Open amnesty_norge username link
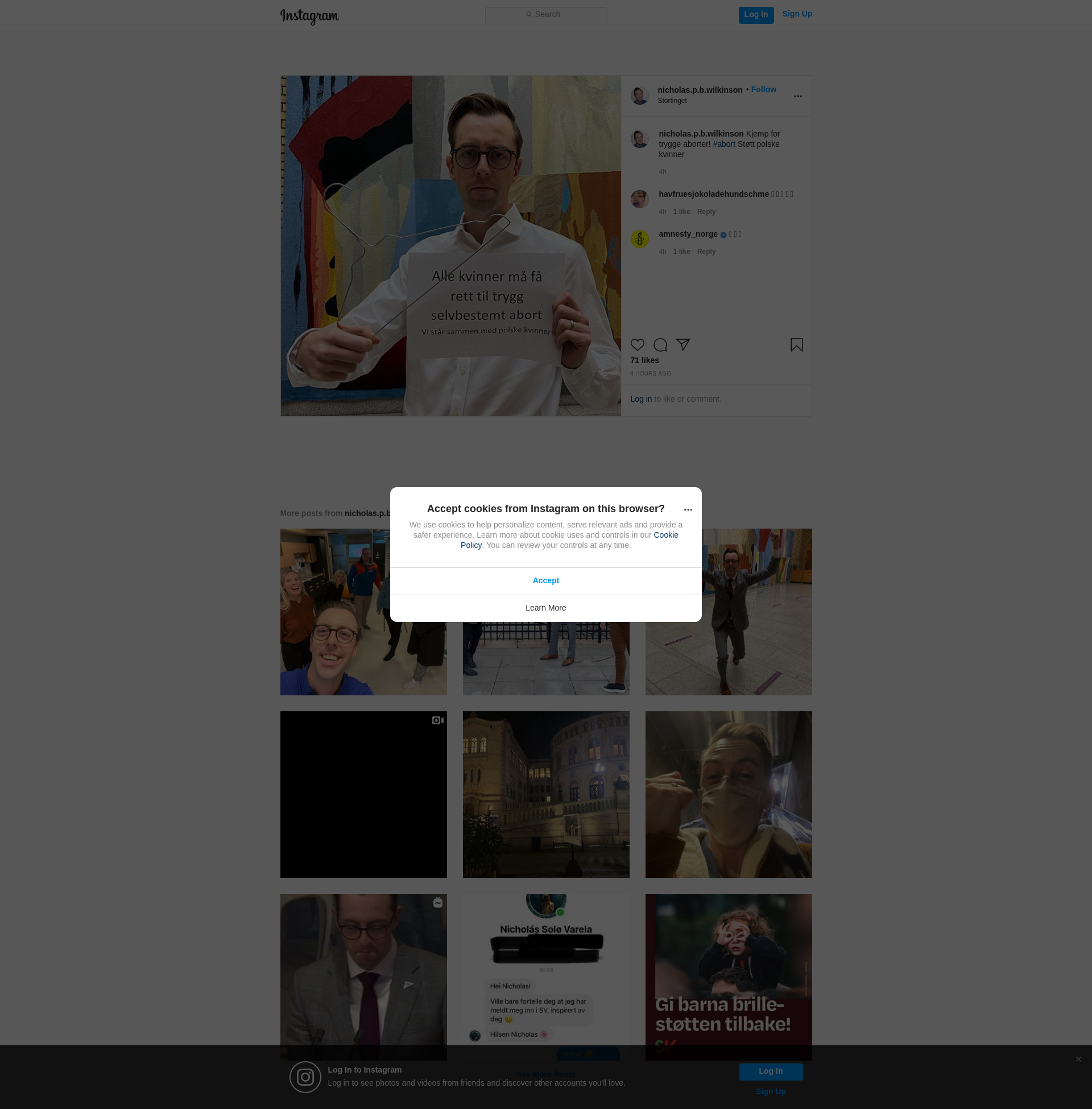 [x=688, y=234]
